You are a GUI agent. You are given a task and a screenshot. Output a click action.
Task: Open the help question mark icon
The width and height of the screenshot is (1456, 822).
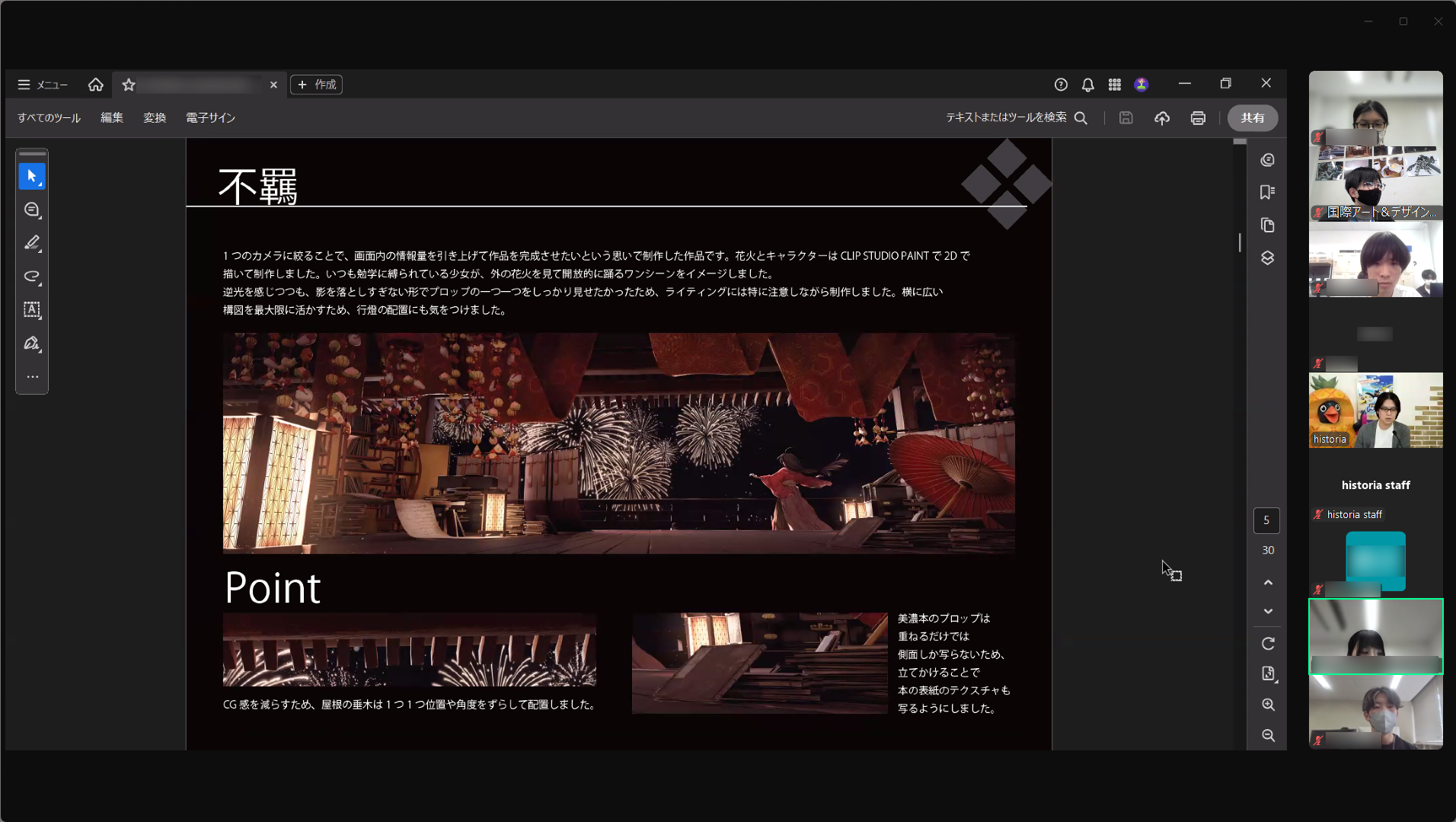[x=1061, y=85]
